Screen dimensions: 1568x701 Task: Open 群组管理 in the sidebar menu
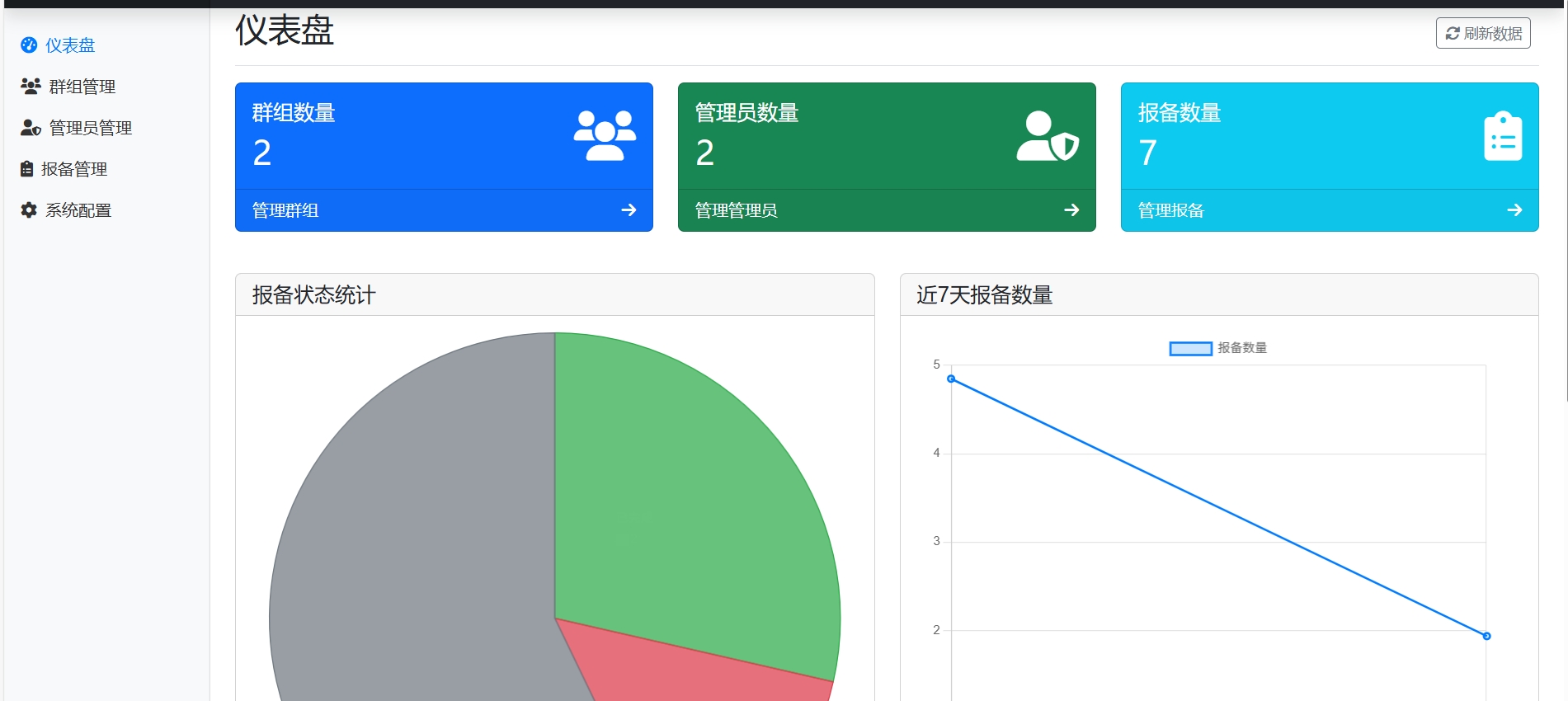82,87
